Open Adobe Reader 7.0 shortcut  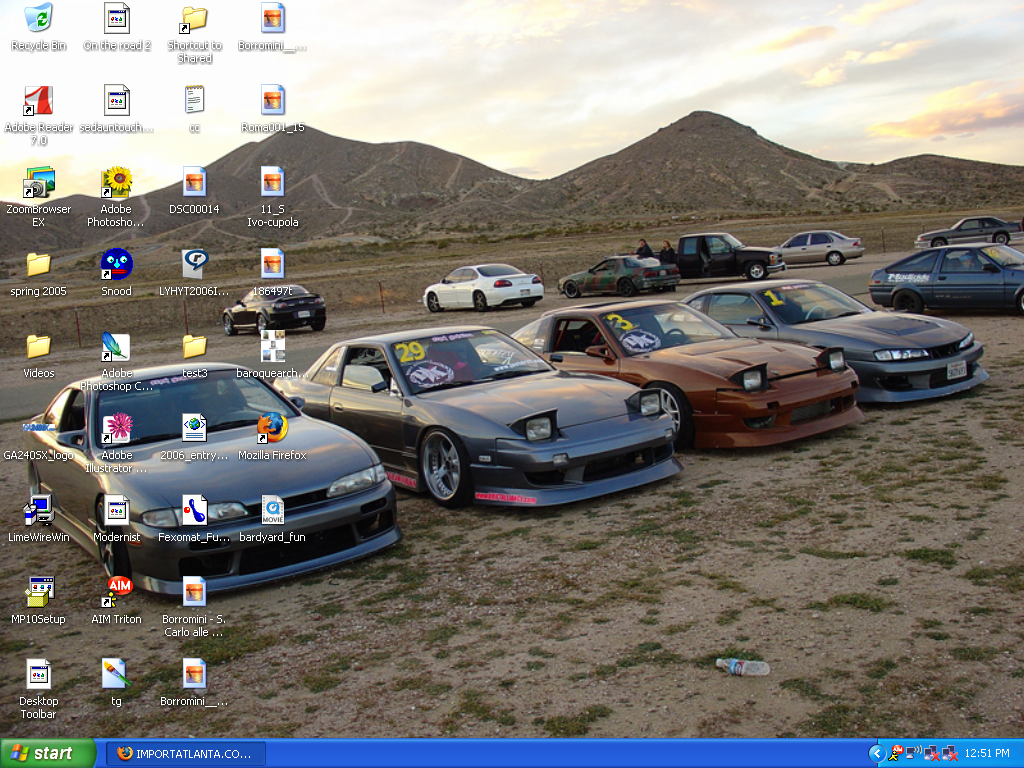pos(38,101)
